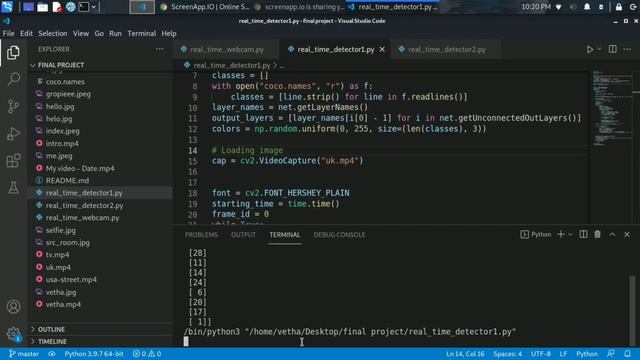Expand the OUTLINE section
Viewport: 640px width, 360px height.
tap(100, 329)
